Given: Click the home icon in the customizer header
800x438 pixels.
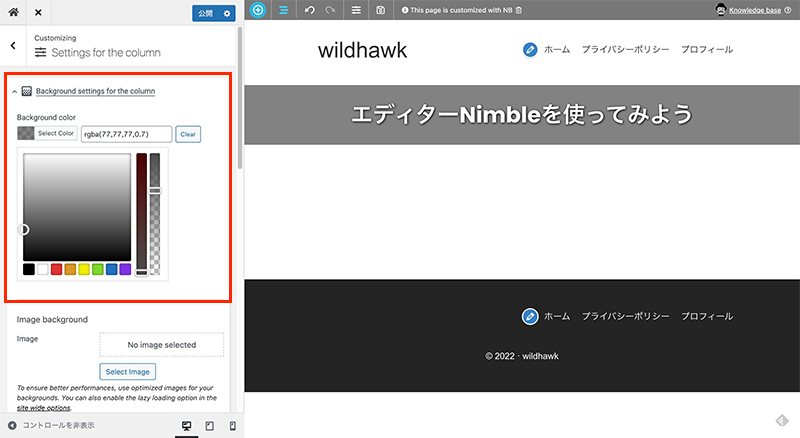Looking at the screenshot, I should pyautogui.click(x=13, y=13).
